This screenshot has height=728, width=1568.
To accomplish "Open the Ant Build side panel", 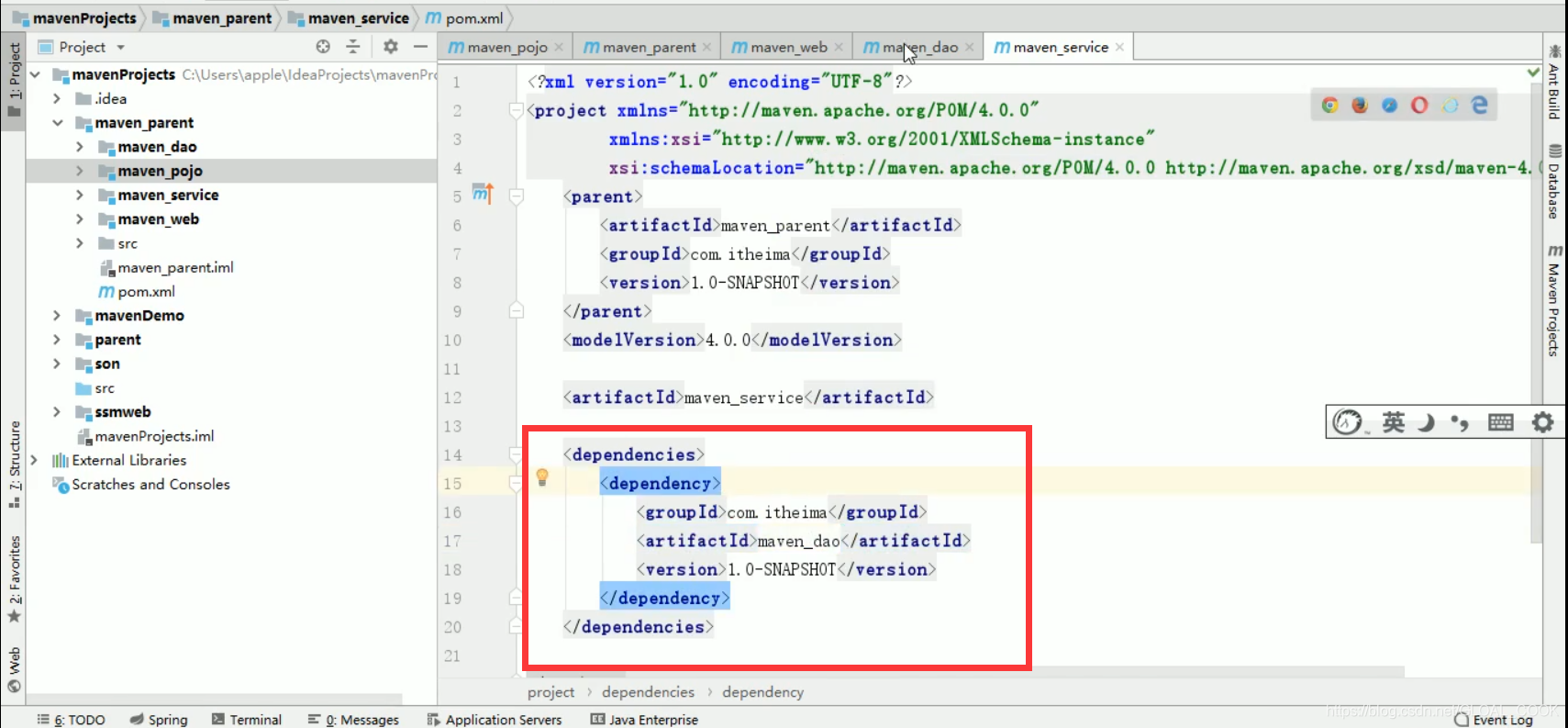I will point(1553,83).
